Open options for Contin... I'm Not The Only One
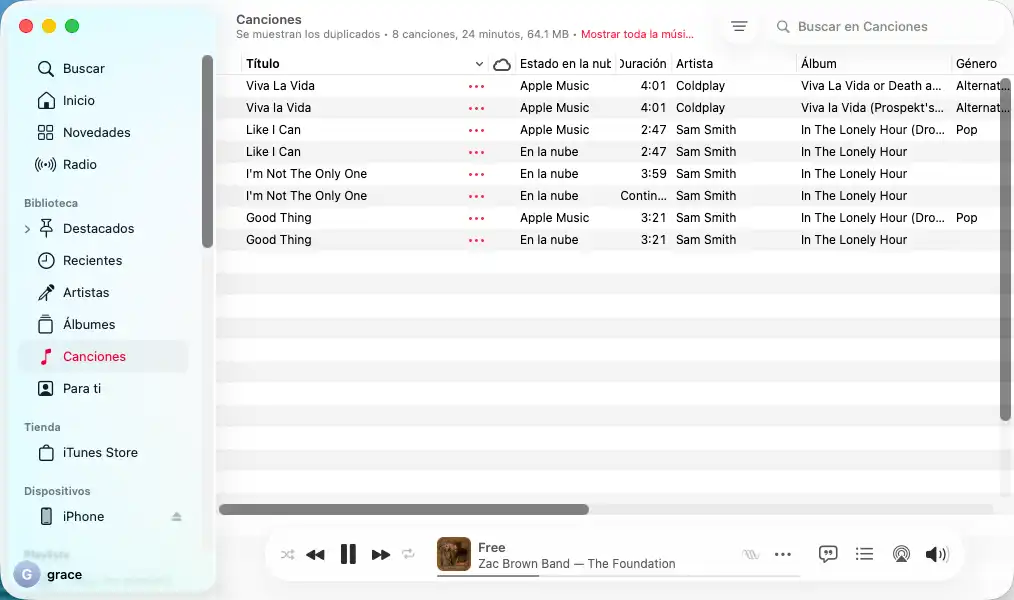 (477, 197)
